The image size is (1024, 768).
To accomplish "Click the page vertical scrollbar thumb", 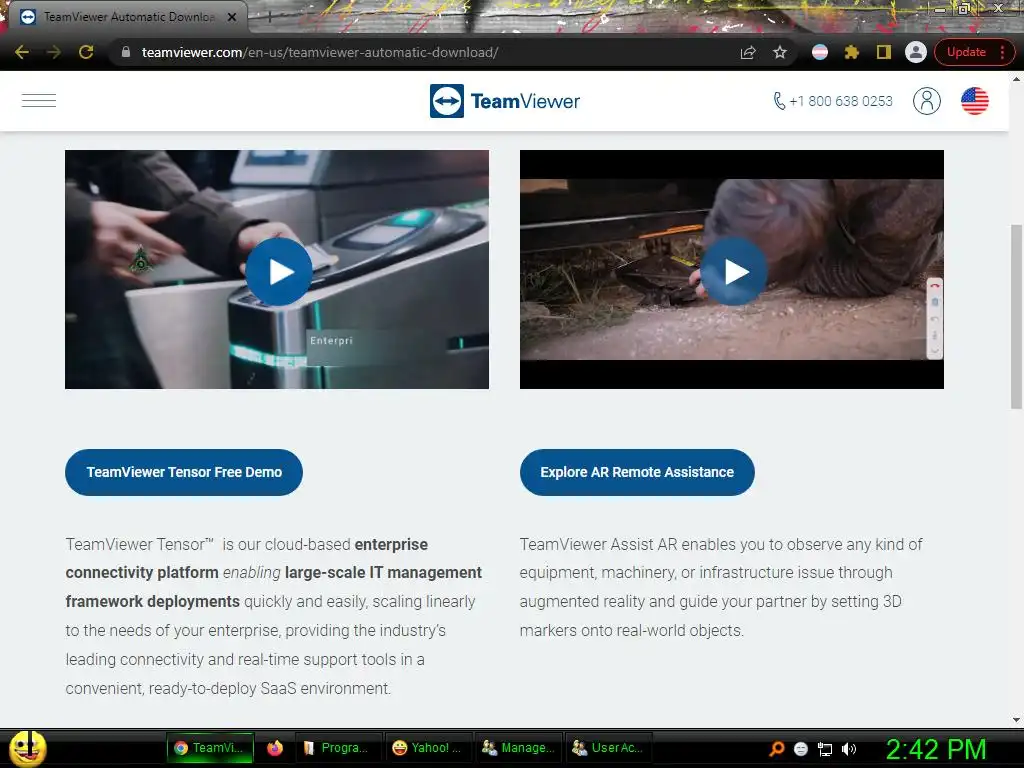I will [1016, 317].
